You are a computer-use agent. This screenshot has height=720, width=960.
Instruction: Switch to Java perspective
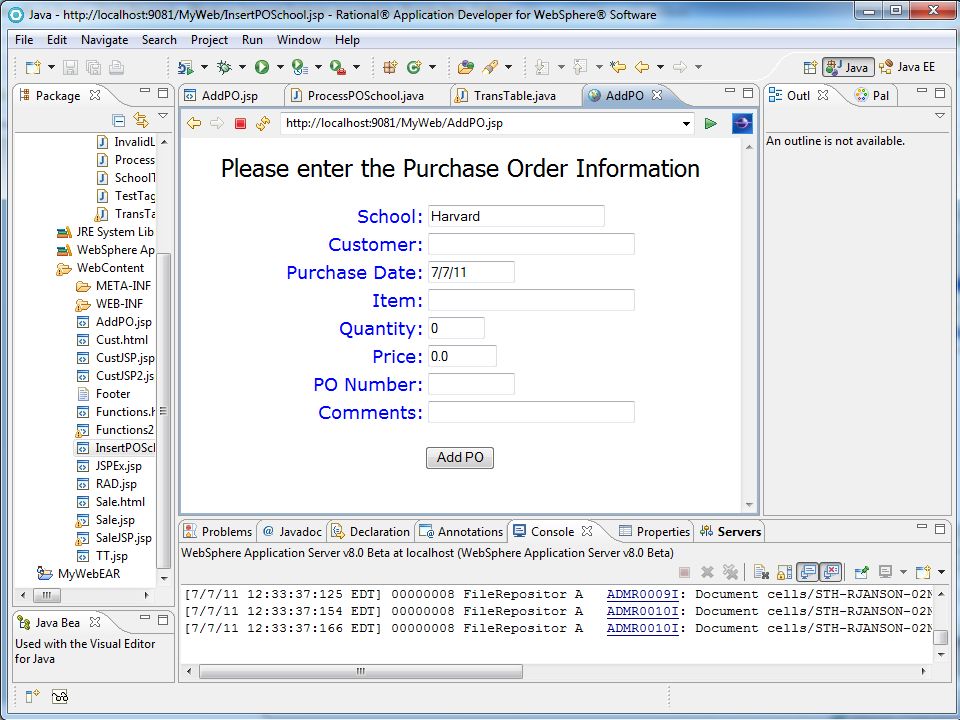(x=848, y=67)
